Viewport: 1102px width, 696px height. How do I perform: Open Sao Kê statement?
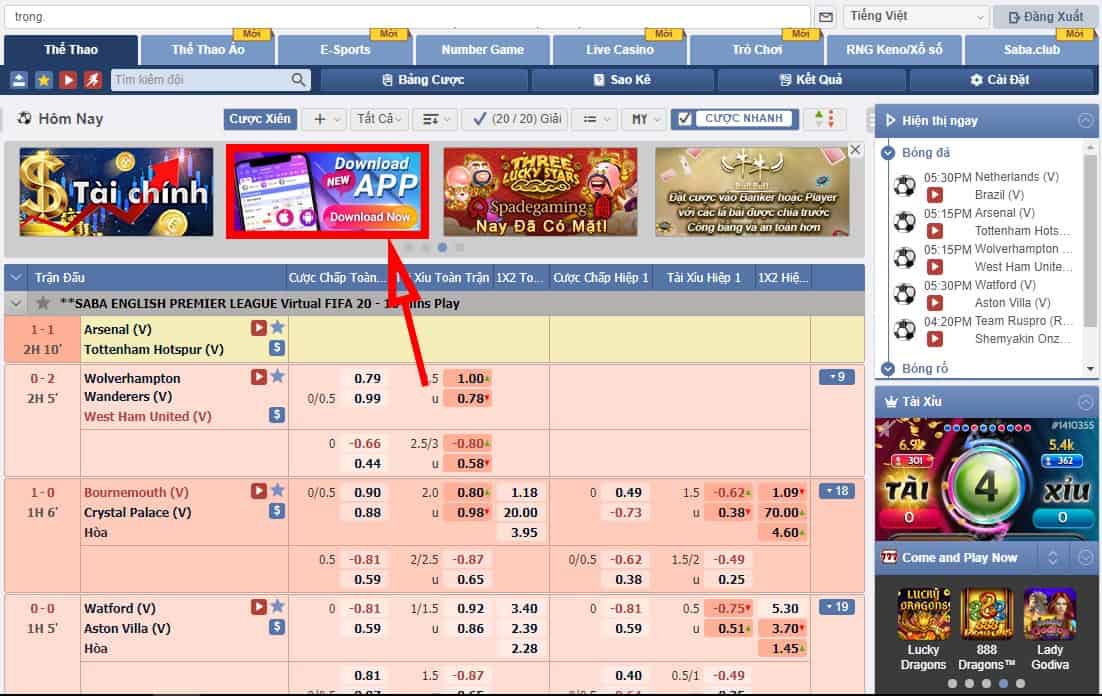tap(622, 80)
